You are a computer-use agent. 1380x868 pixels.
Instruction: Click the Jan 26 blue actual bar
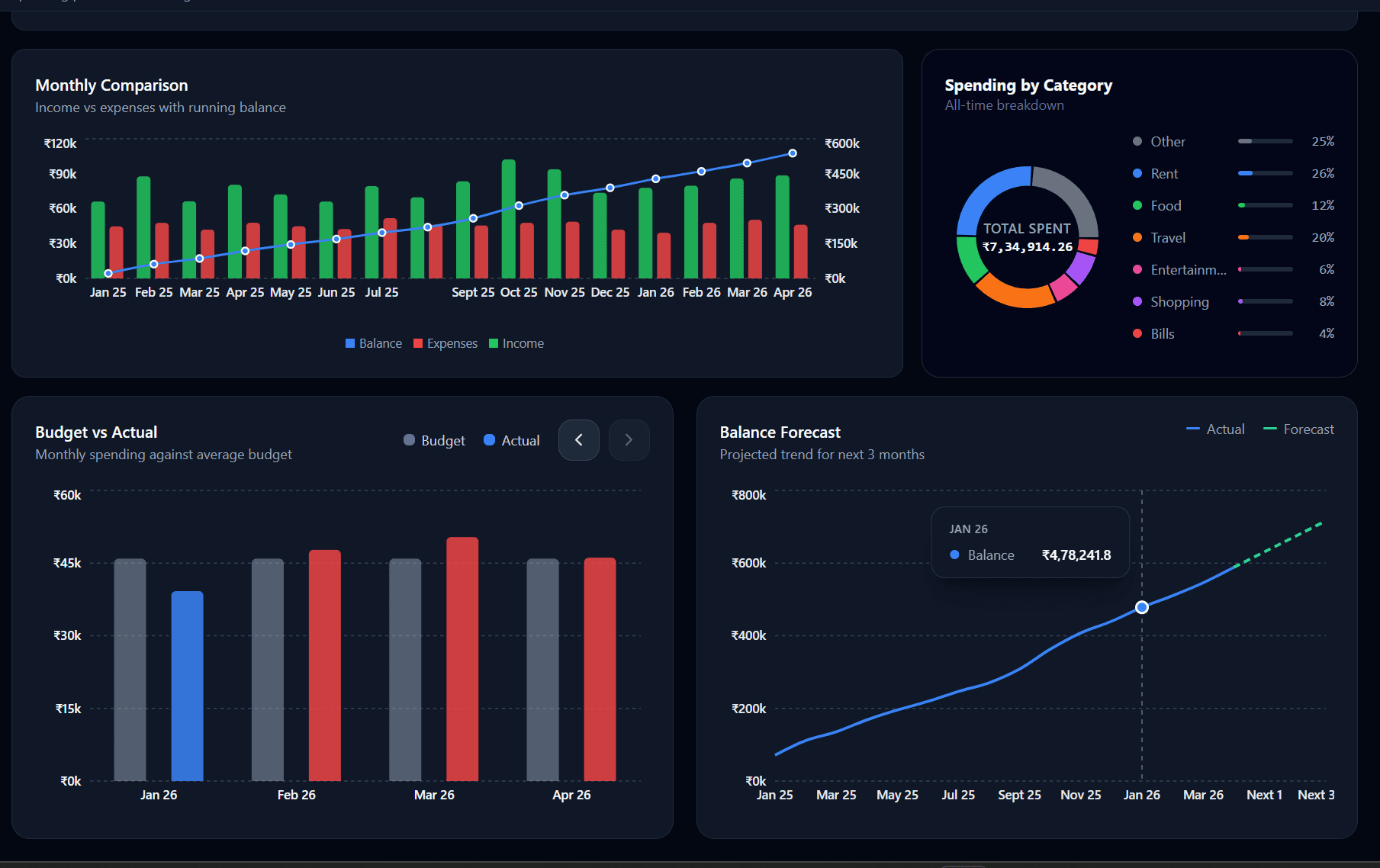pyautogui.click(x=187, y=686)
